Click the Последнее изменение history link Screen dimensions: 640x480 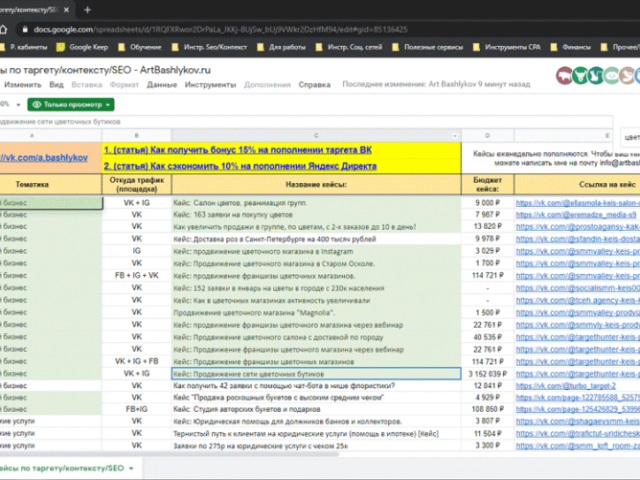click(436, 84)
